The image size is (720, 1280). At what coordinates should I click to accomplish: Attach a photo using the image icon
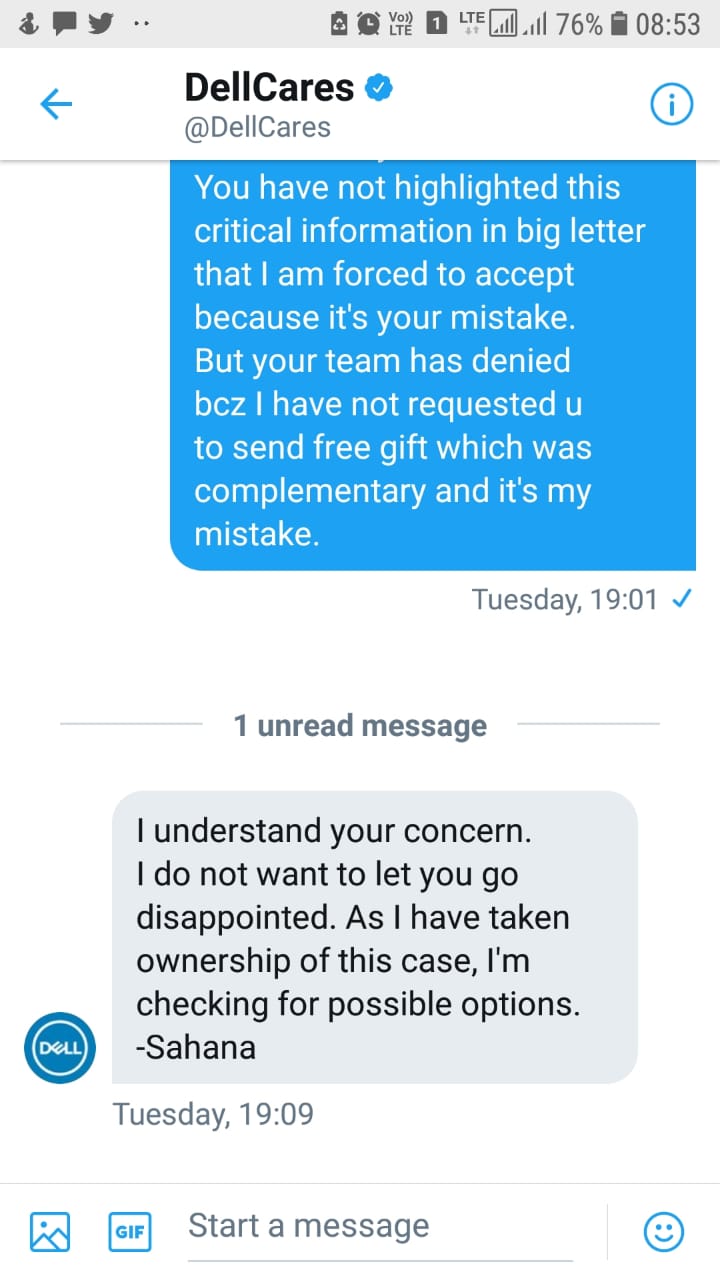[x=50, y=1231]
